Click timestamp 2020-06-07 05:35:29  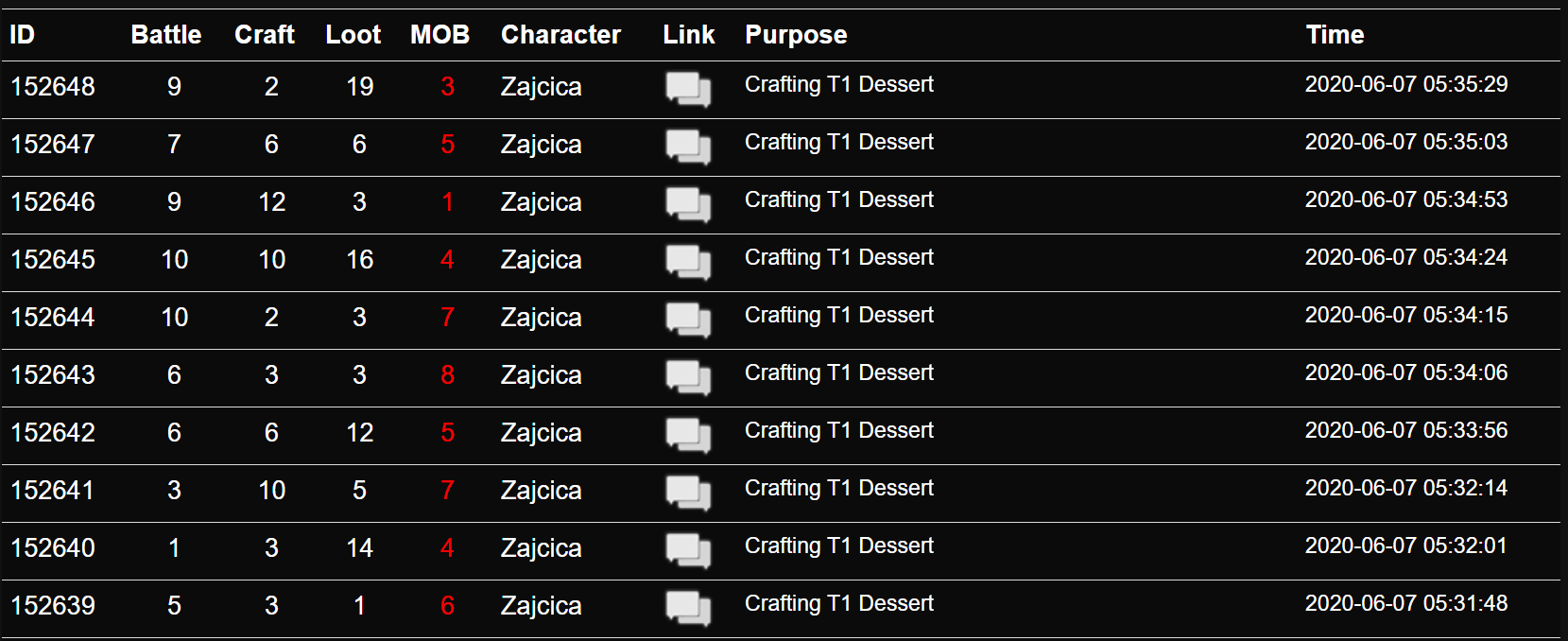click(x=1406, y=84)
